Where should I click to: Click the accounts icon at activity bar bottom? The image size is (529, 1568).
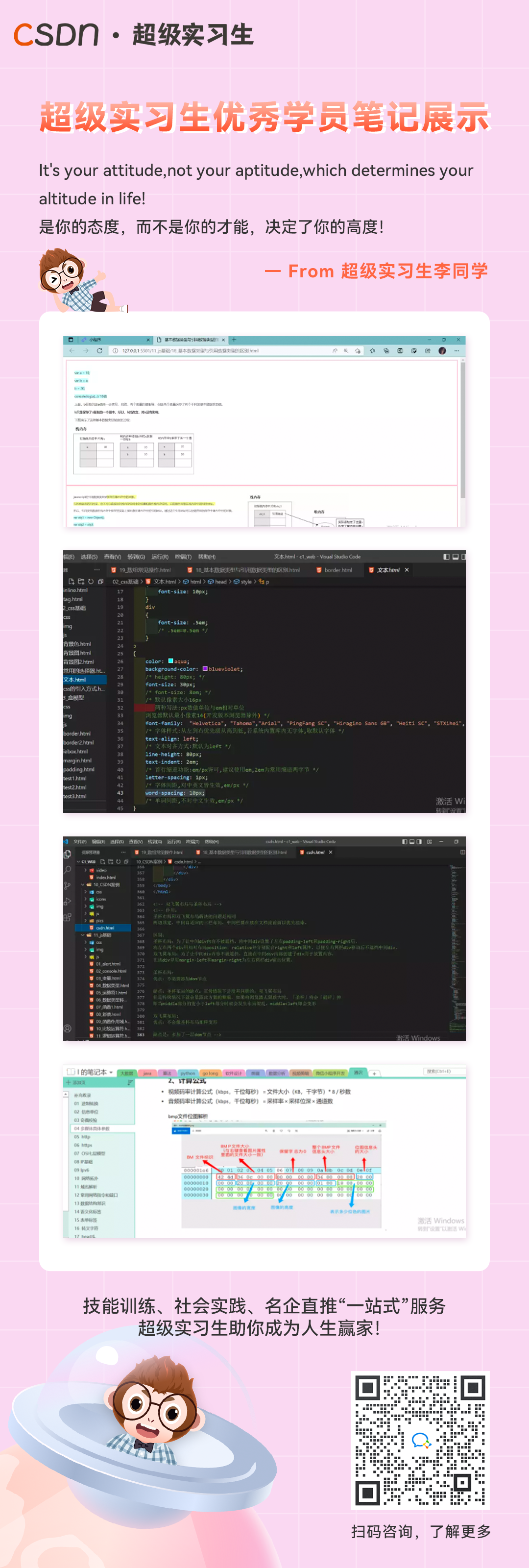pyautogui.click(x=67, y=1029)
